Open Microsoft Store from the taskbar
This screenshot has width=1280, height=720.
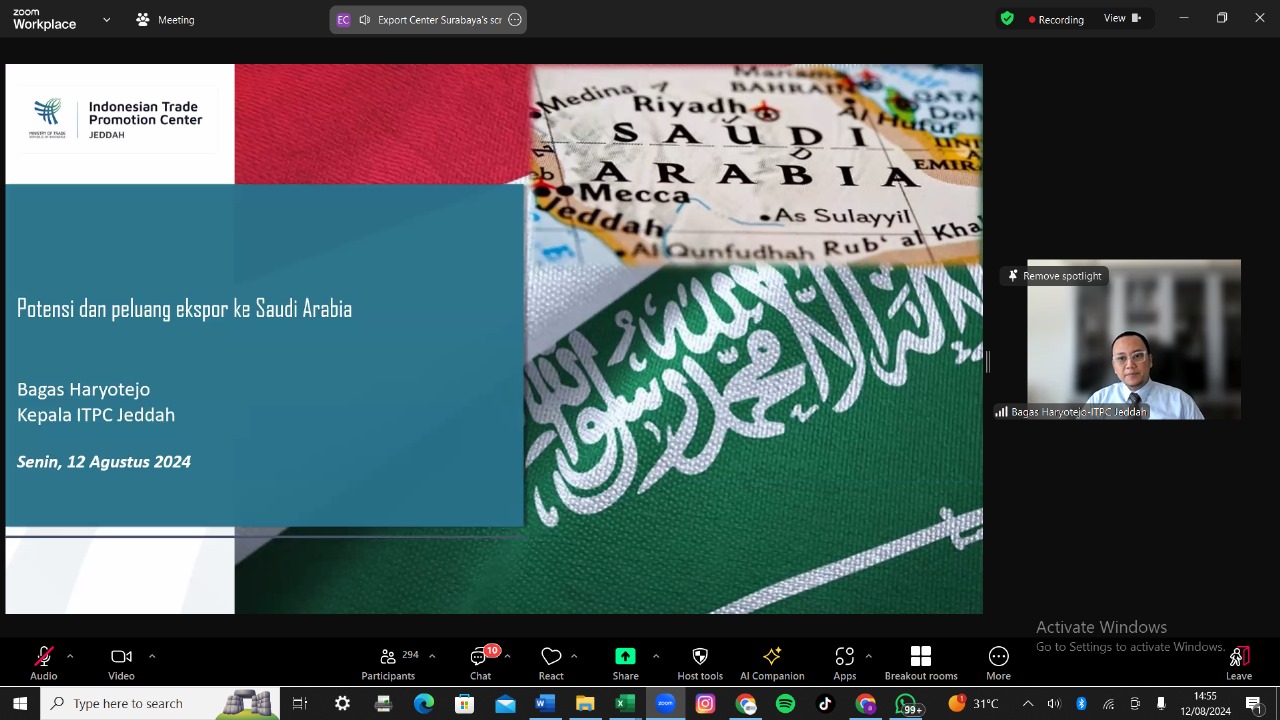(x=464, y=703)
